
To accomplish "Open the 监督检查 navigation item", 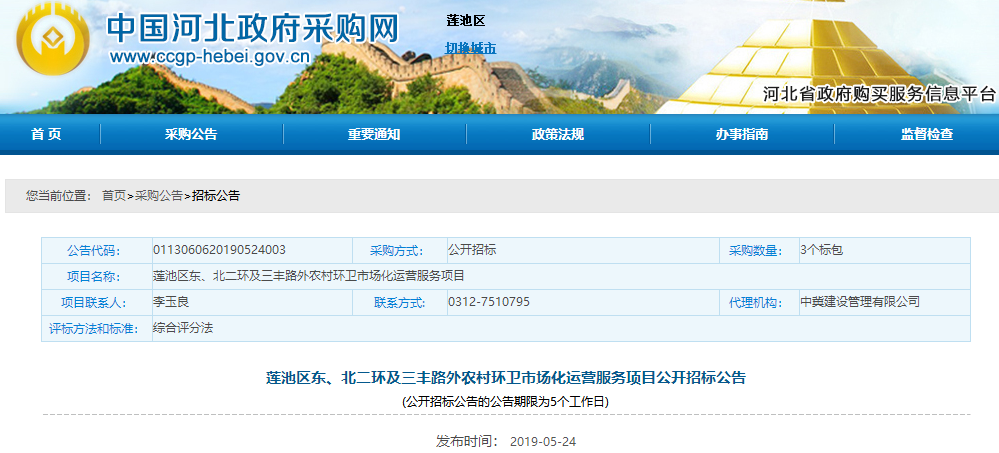I will [x=926, y=135].
